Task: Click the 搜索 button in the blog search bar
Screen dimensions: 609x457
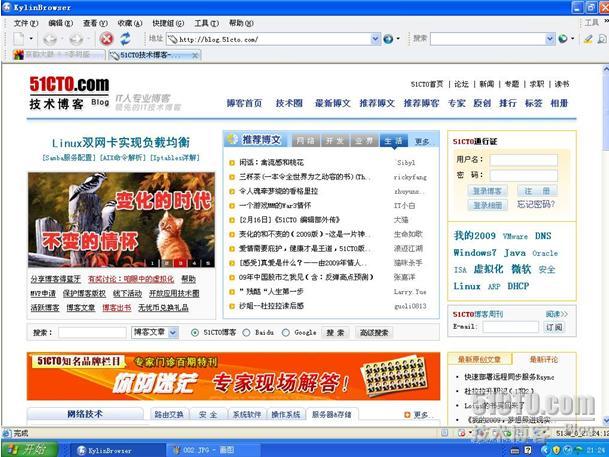Action: (335, 332)
